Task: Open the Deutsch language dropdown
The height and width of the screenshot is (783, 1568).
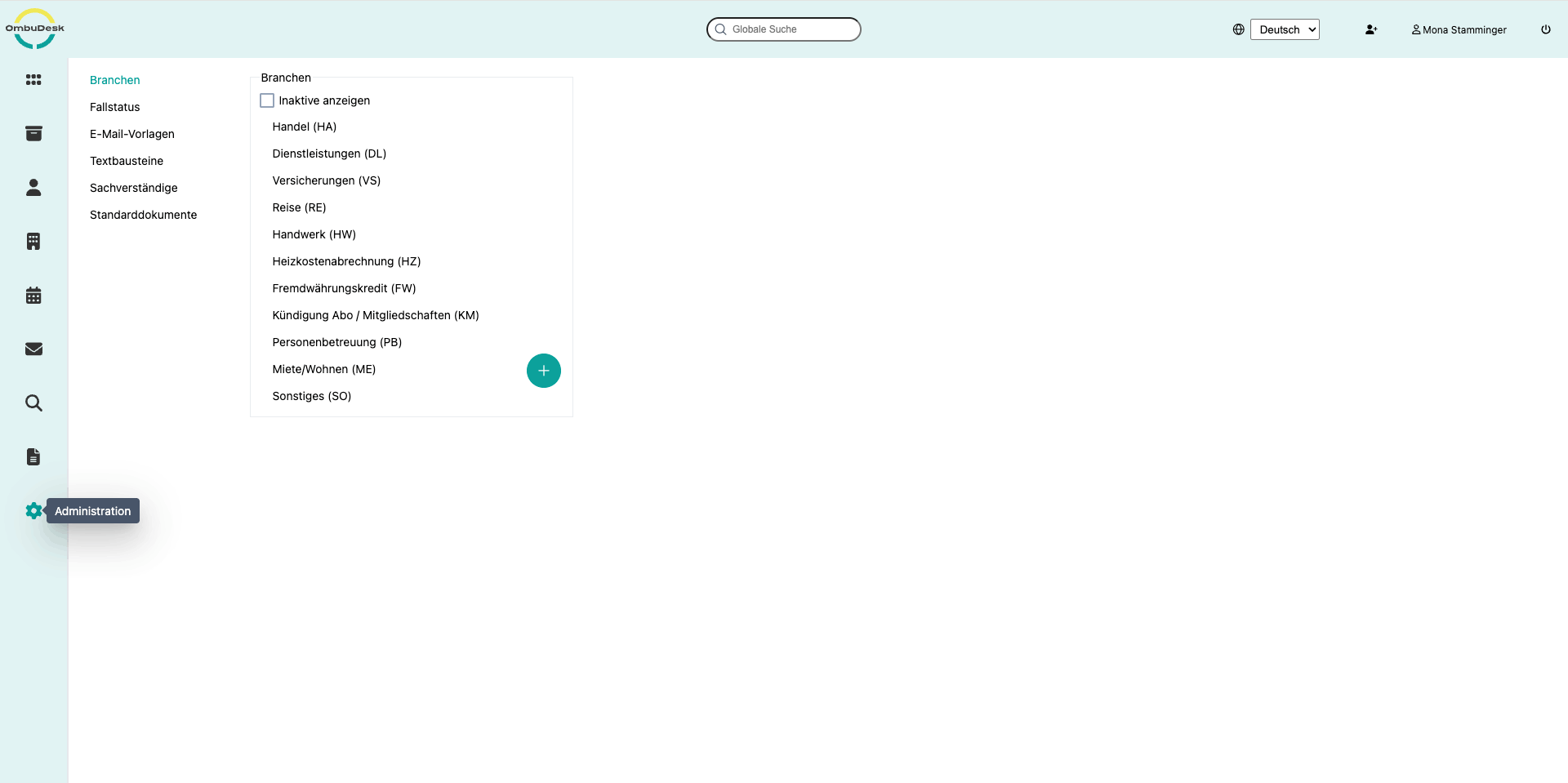Action: pos(1285,29)
